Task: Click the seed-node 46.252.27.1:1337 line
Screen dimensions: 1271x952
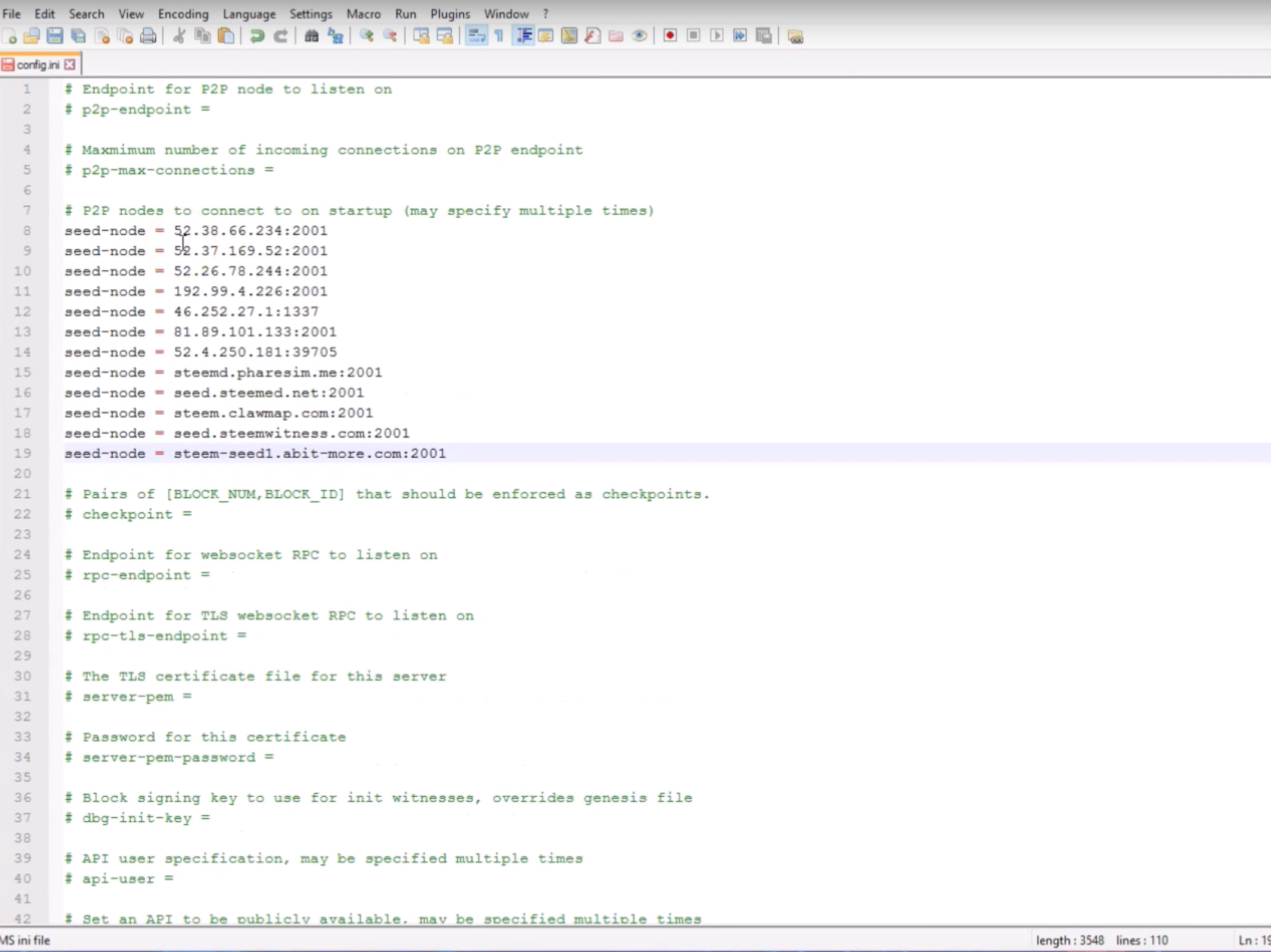Action: pos(192,312)
